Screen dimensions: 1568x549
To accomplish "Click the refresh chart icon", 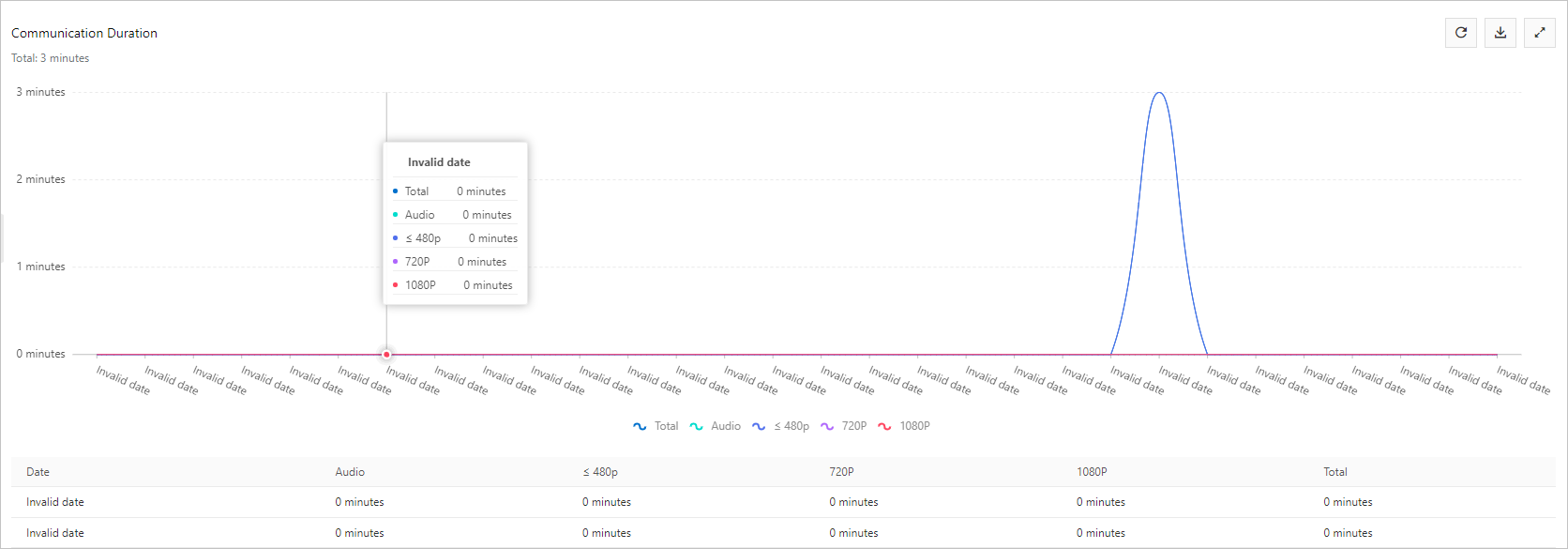I will pyautogui.click(x=1461, y=33).
